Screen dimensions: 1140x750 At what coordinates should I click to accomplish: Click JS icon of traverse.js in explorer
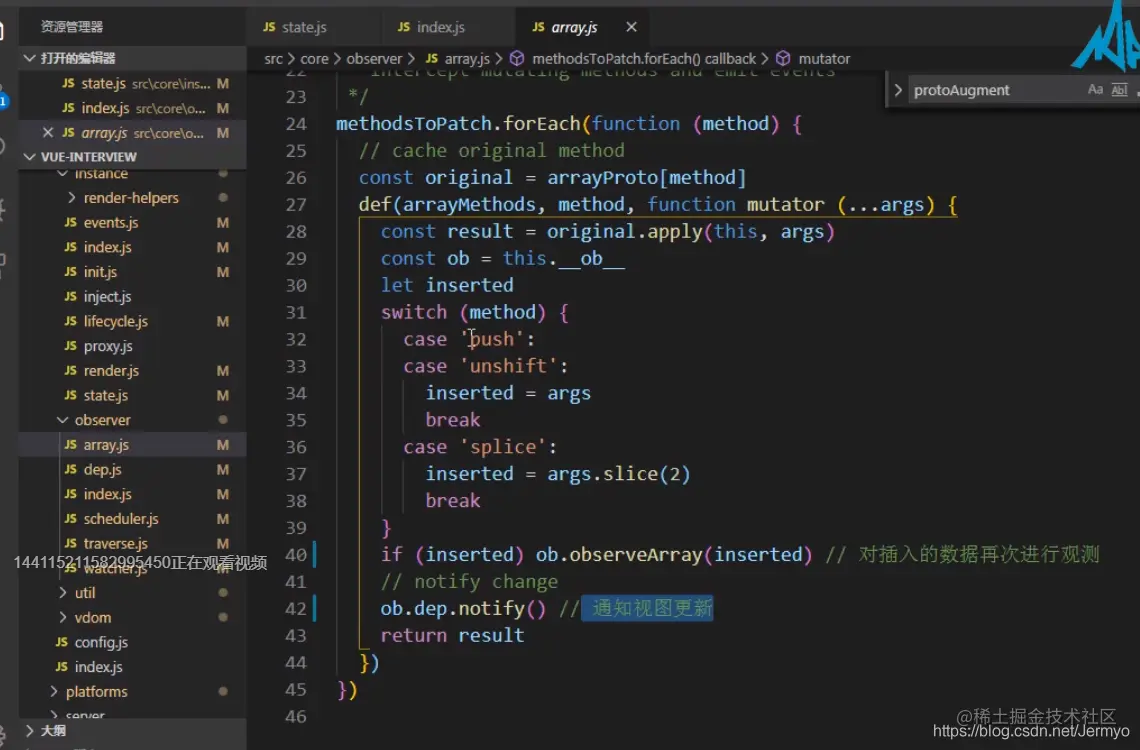click(x=71, y=544)
